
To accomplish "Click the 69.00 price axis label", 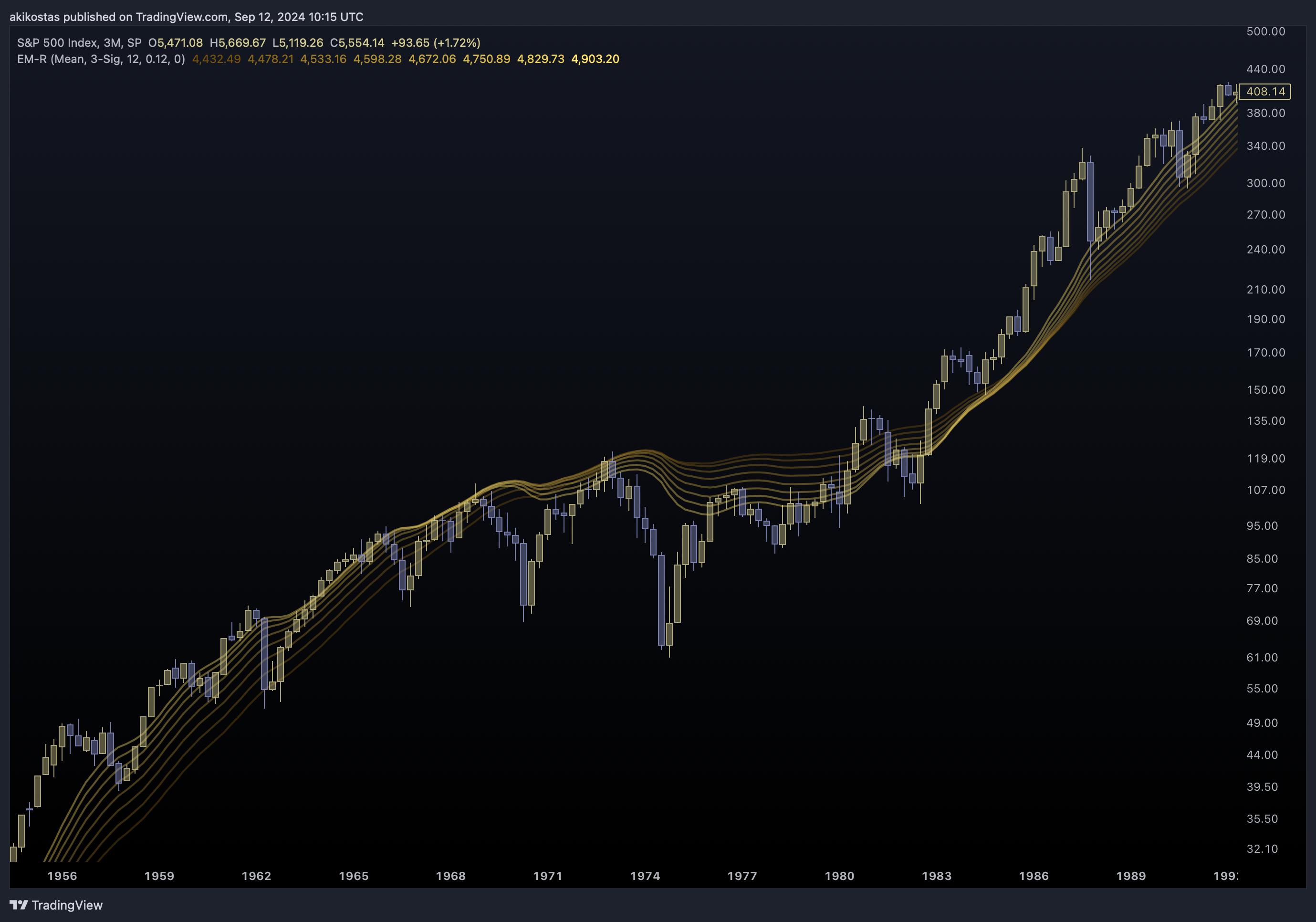I will point(1262,621).
